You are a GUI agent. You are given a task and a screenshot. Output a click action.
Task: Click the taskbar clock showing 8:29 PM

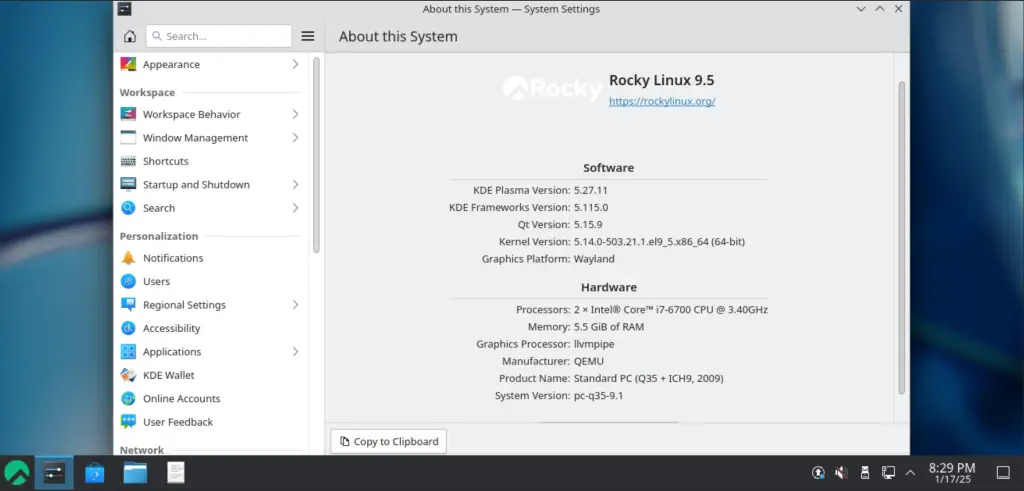952,473
